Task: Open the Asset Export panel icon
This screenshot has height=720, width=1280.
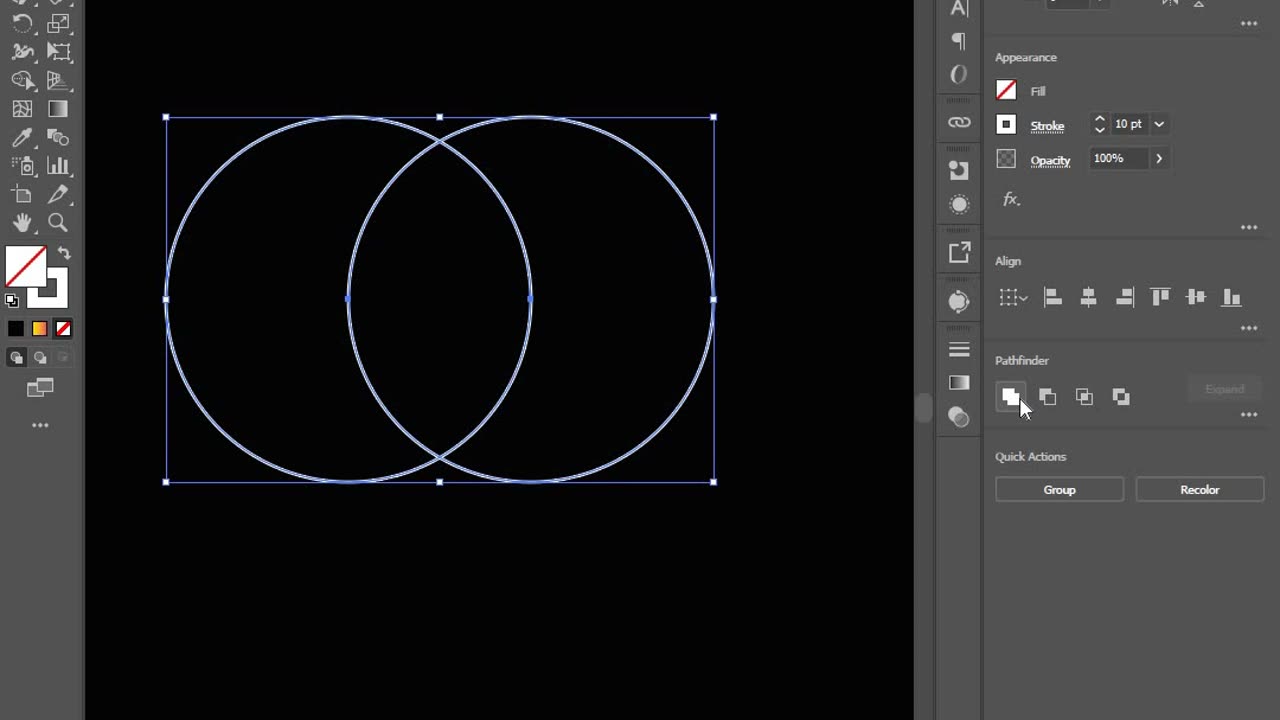Action: tap(959, 253)
